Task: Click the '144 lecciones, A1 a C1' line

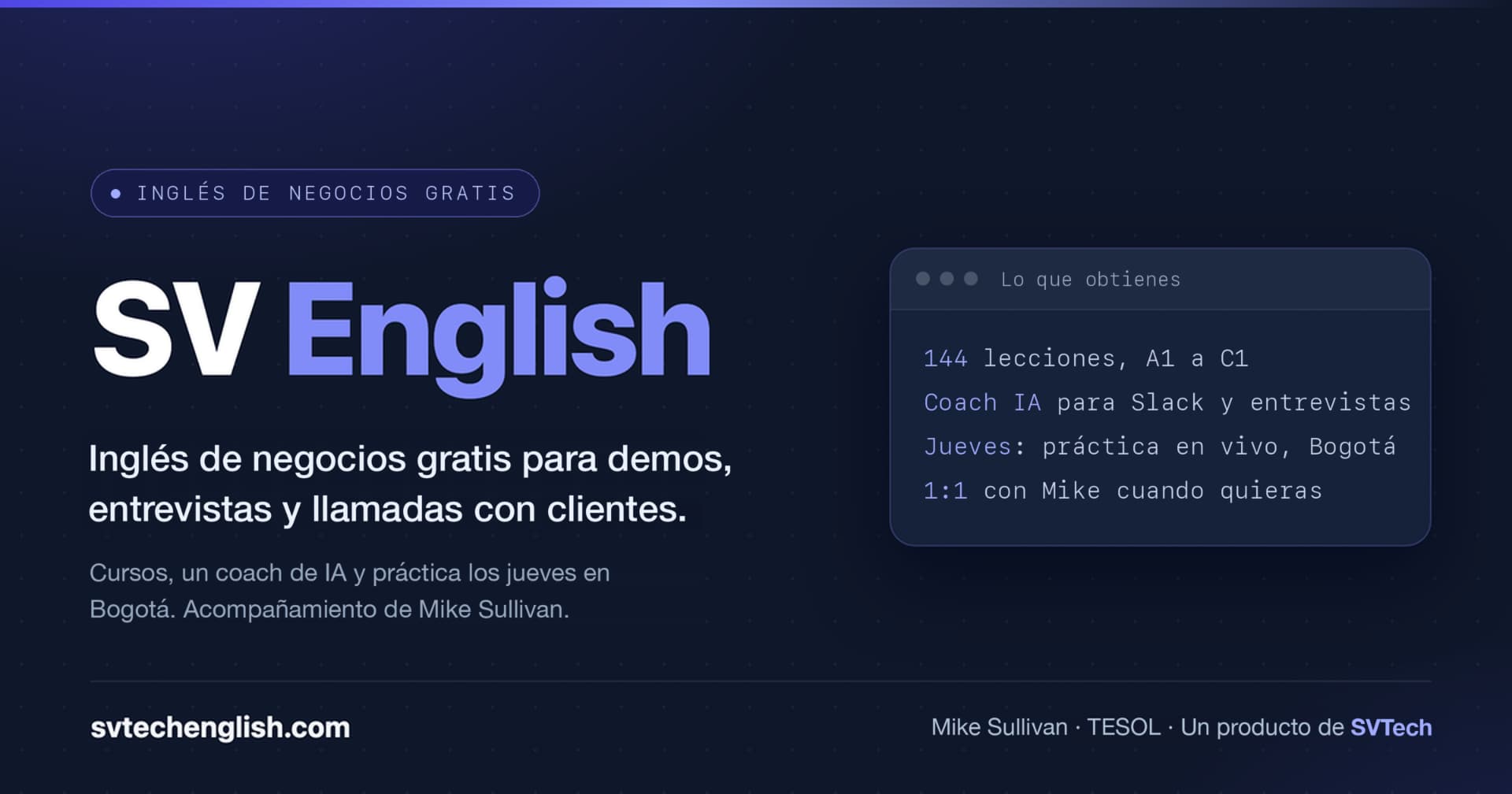Action: click(x=1086, y=358)
